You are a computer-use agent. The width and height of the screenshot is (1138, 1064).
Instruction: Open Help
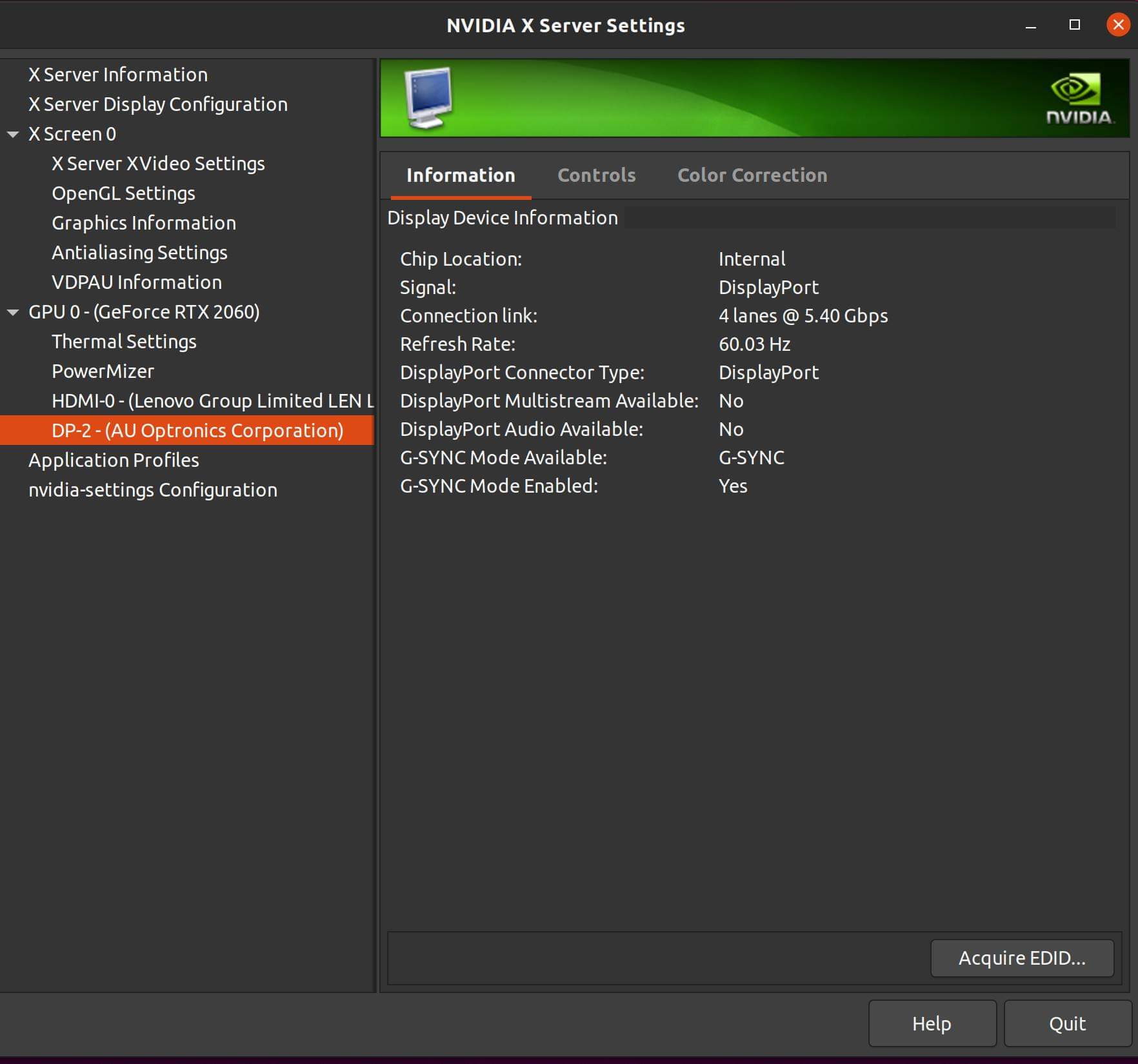click(932, 1023)
